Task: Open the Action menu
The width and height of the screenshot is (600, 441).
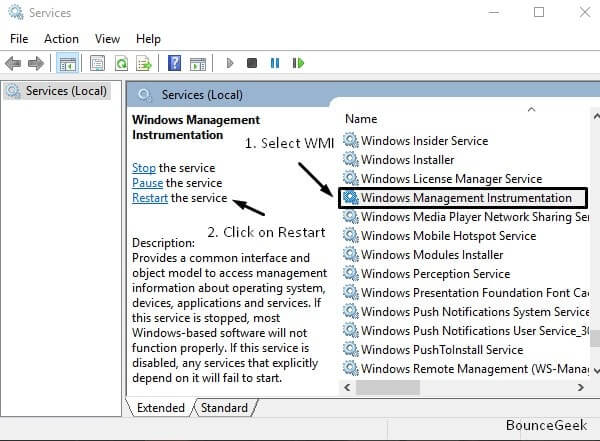Action: [61, 39]
